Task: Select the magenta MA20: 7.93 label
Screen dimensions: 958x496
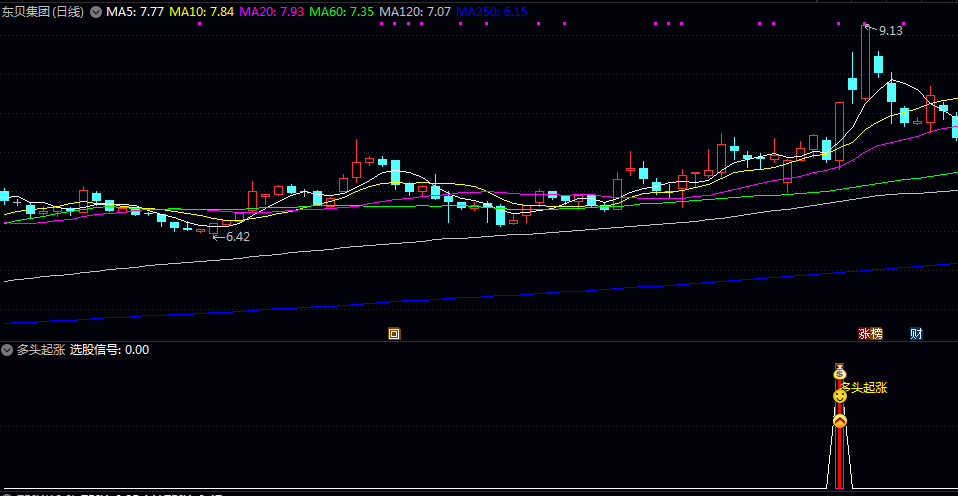Action: tap(272, 12)
